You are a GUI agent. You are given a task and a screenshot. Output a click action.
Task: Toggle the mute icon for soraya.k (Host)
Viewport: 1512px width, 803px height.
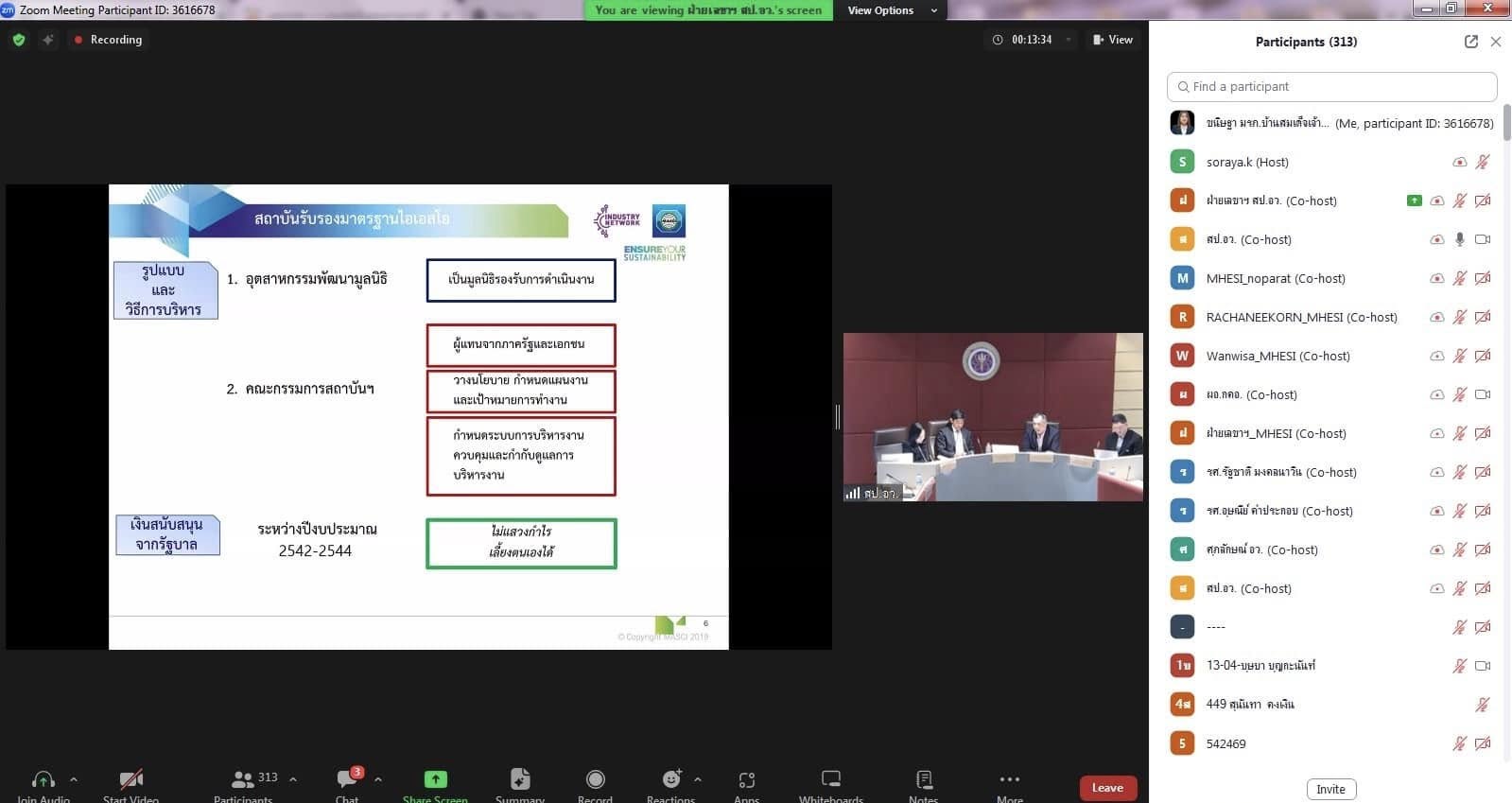pos(1483,162)
